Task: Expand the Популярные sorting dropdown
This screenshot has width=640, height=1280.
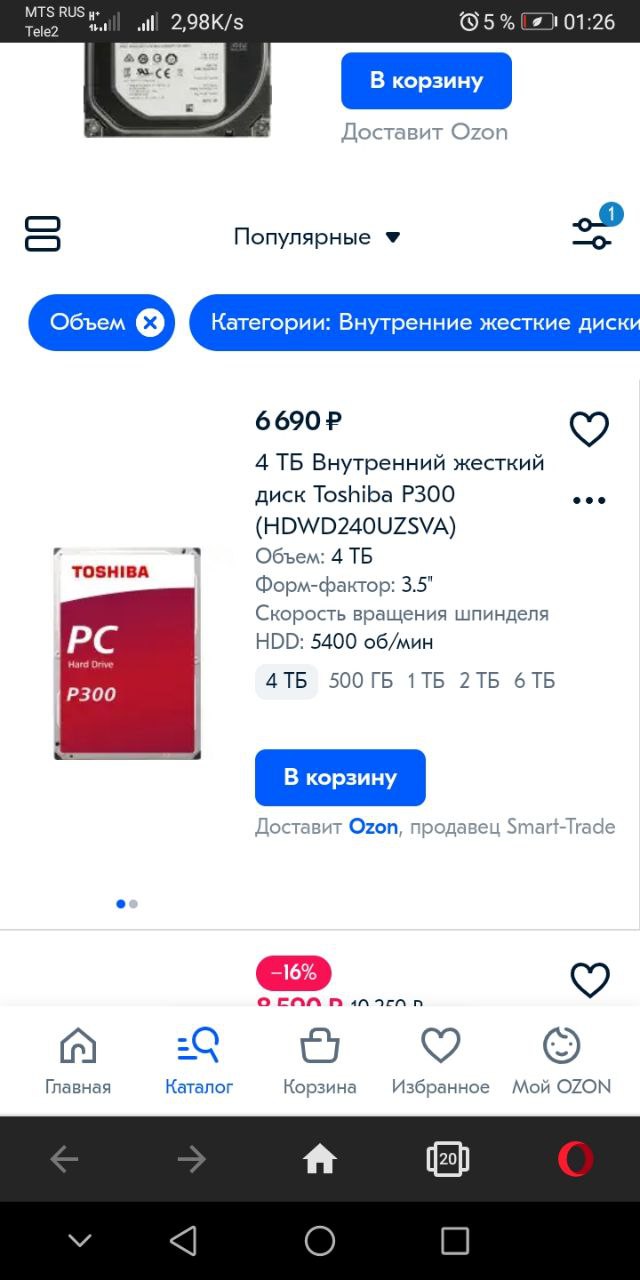Action: tap(317, 237)
